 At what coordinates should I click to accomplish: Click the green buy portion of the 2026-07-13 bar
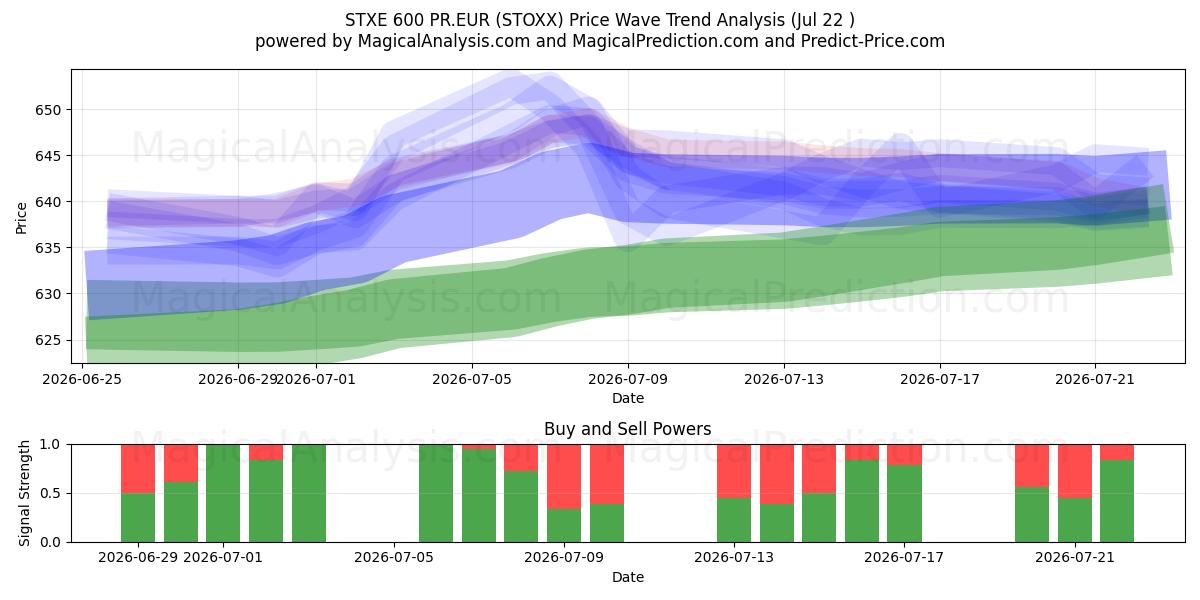click(x=734, y=520)
